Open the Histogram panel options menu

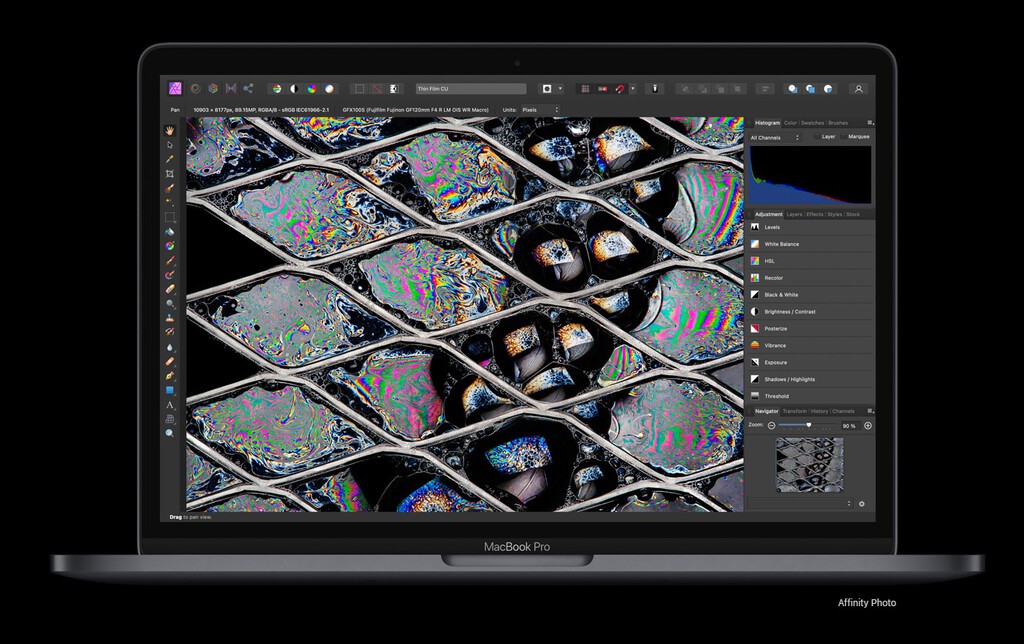tap(870, 123)
